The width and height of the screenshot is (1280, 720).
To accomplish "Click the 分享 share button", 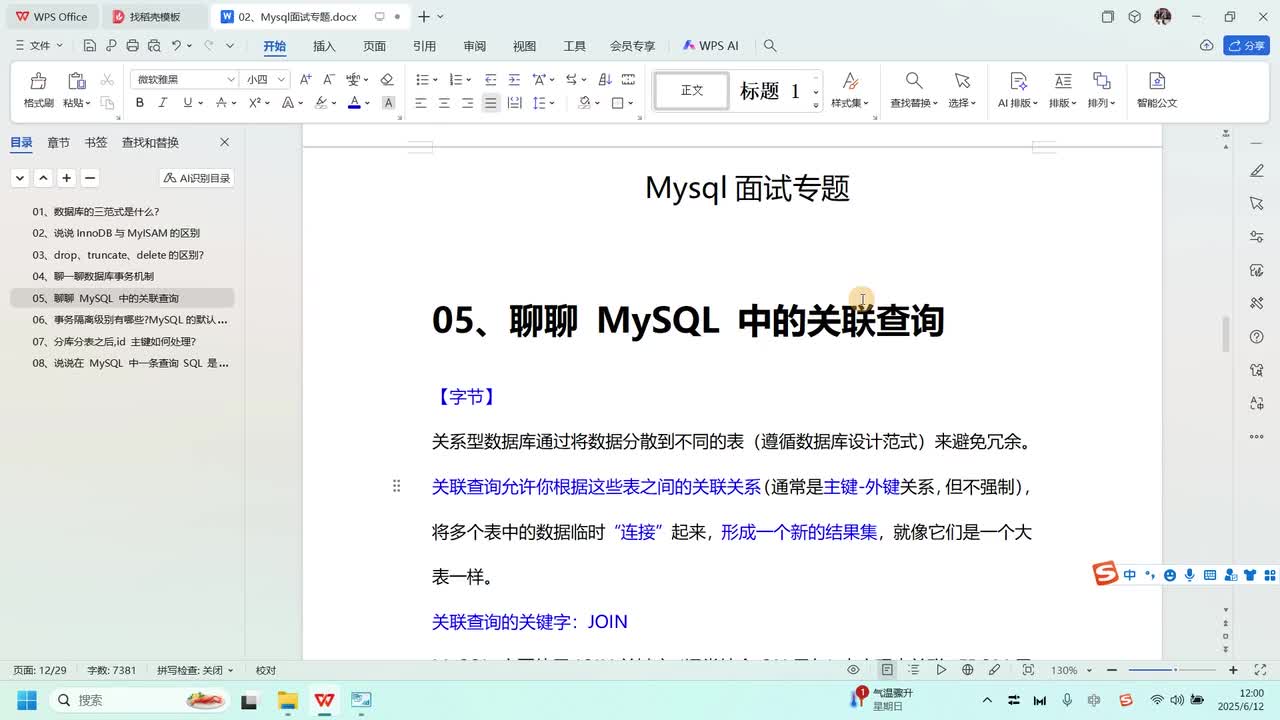I will [x=1247, y=46].
